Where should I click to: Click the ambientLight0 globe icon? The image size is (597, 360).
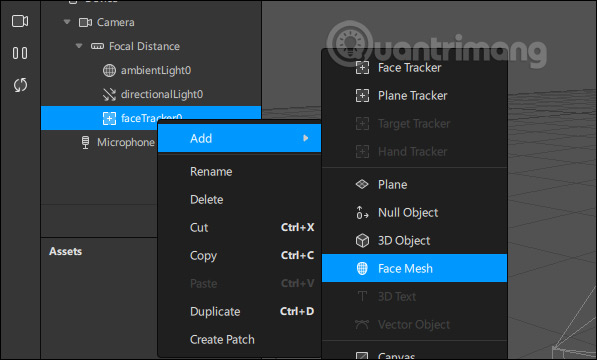point(109,70)
